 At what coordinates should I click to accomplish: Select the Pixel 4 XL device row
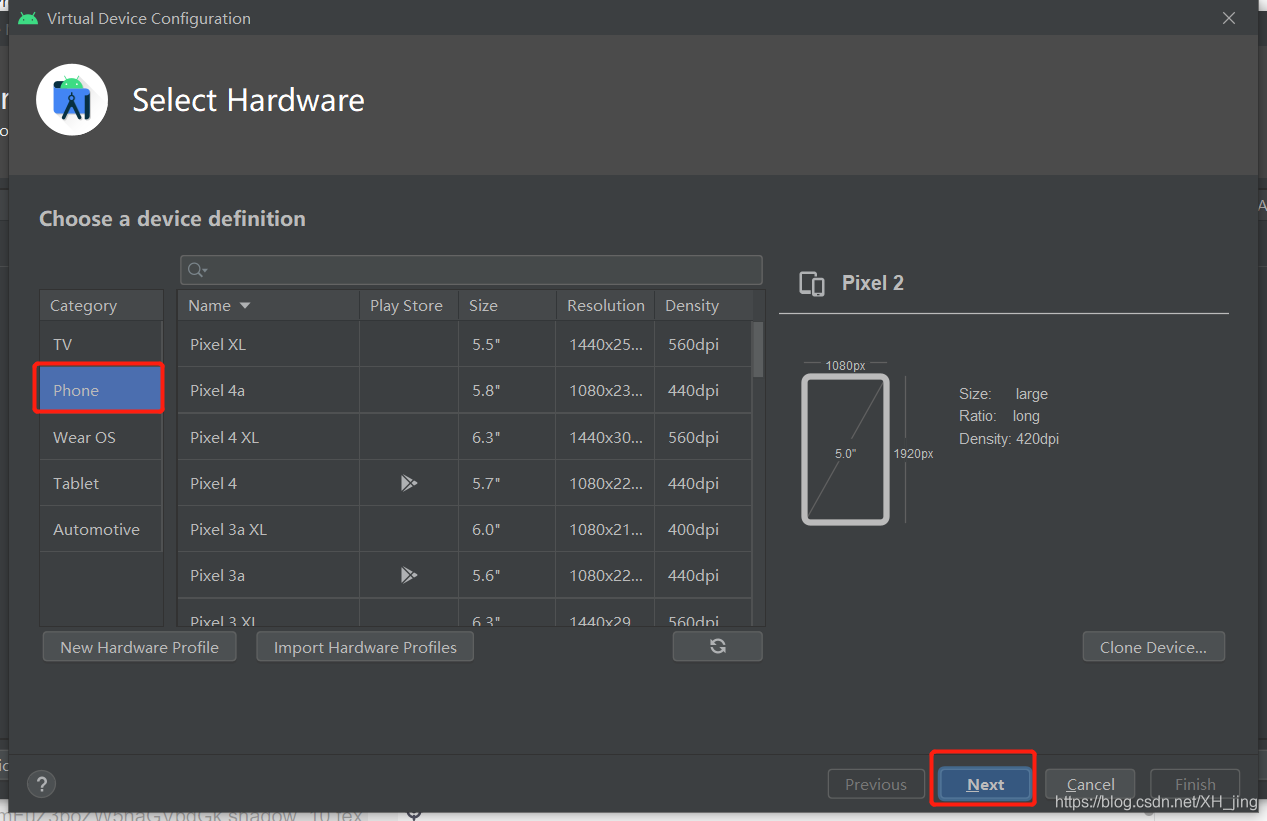click(465, 437)
